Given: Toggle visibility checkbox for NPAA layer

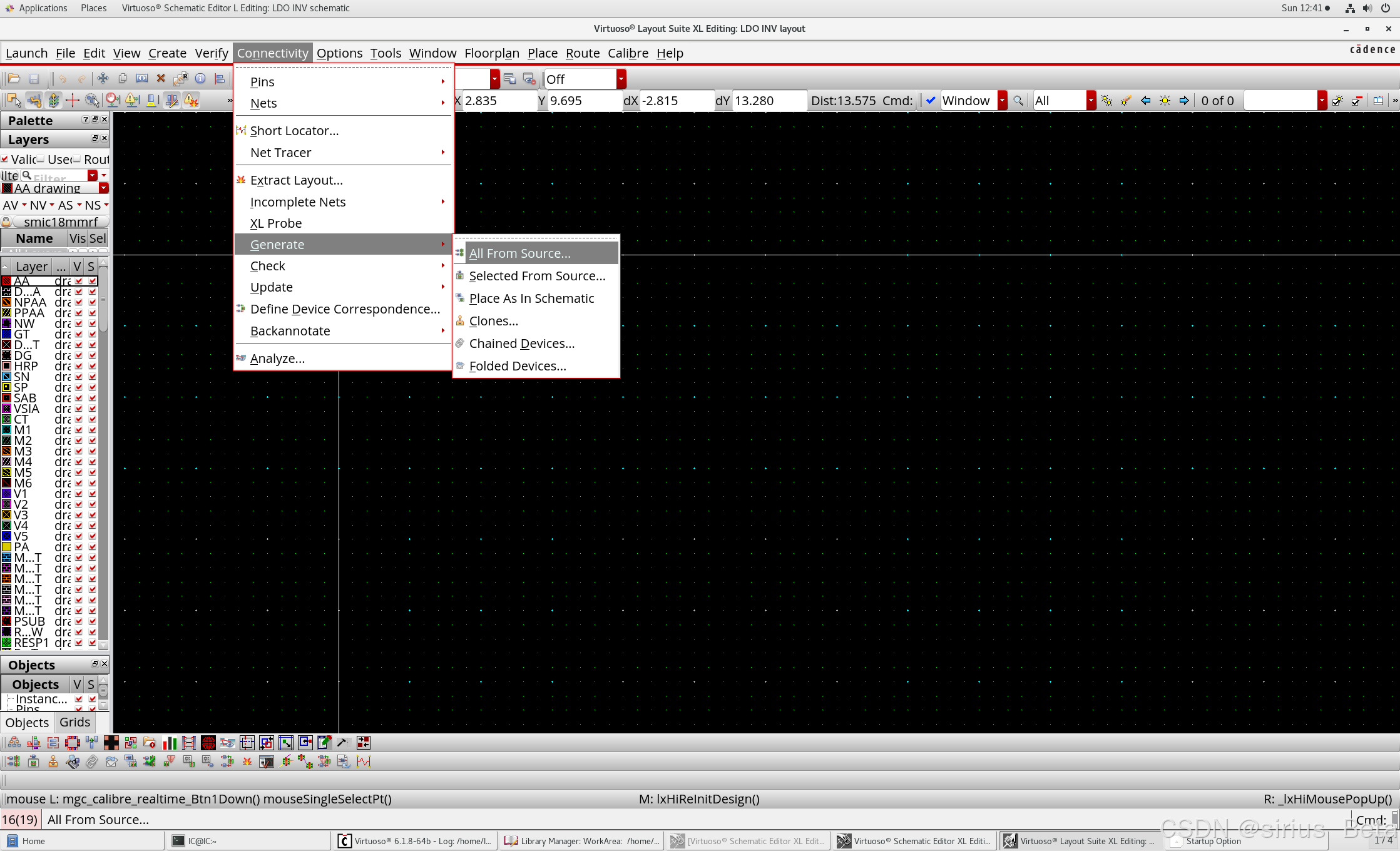Looking at the screenshot, I should click(79, 302).
